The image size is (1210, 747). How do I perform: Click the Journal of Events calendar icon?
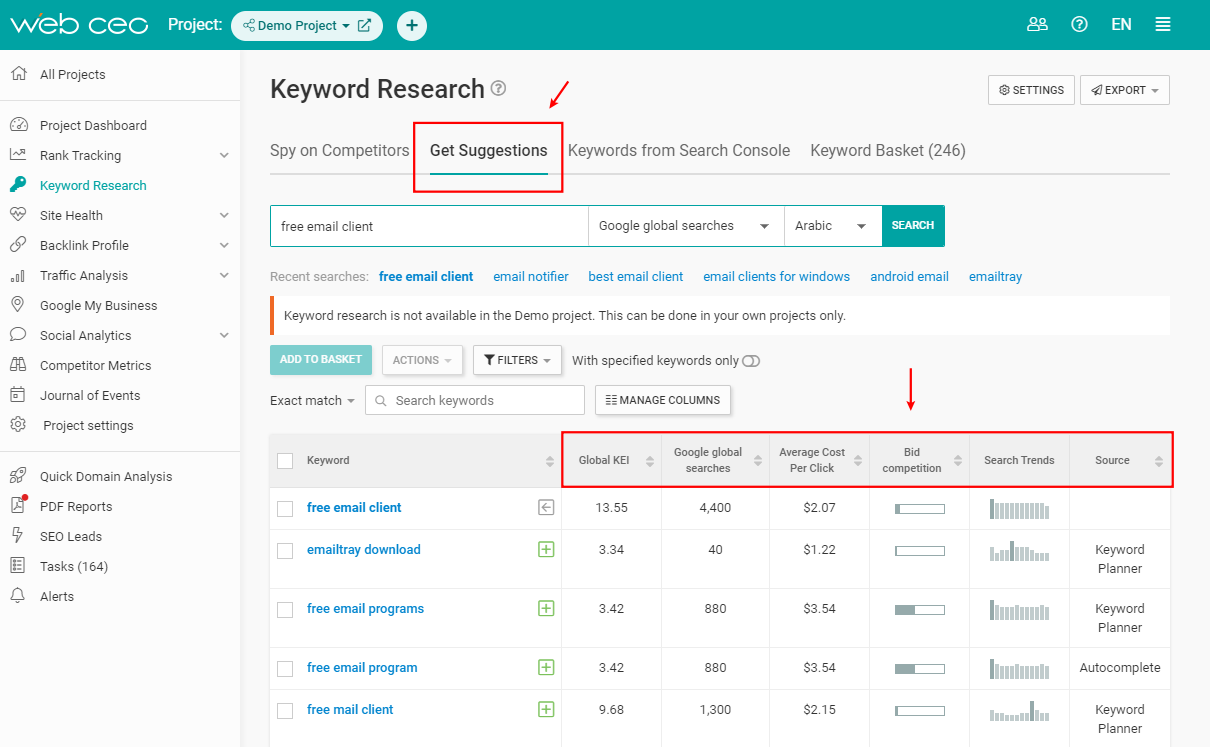pyautogui.click(x=18, y=395)
